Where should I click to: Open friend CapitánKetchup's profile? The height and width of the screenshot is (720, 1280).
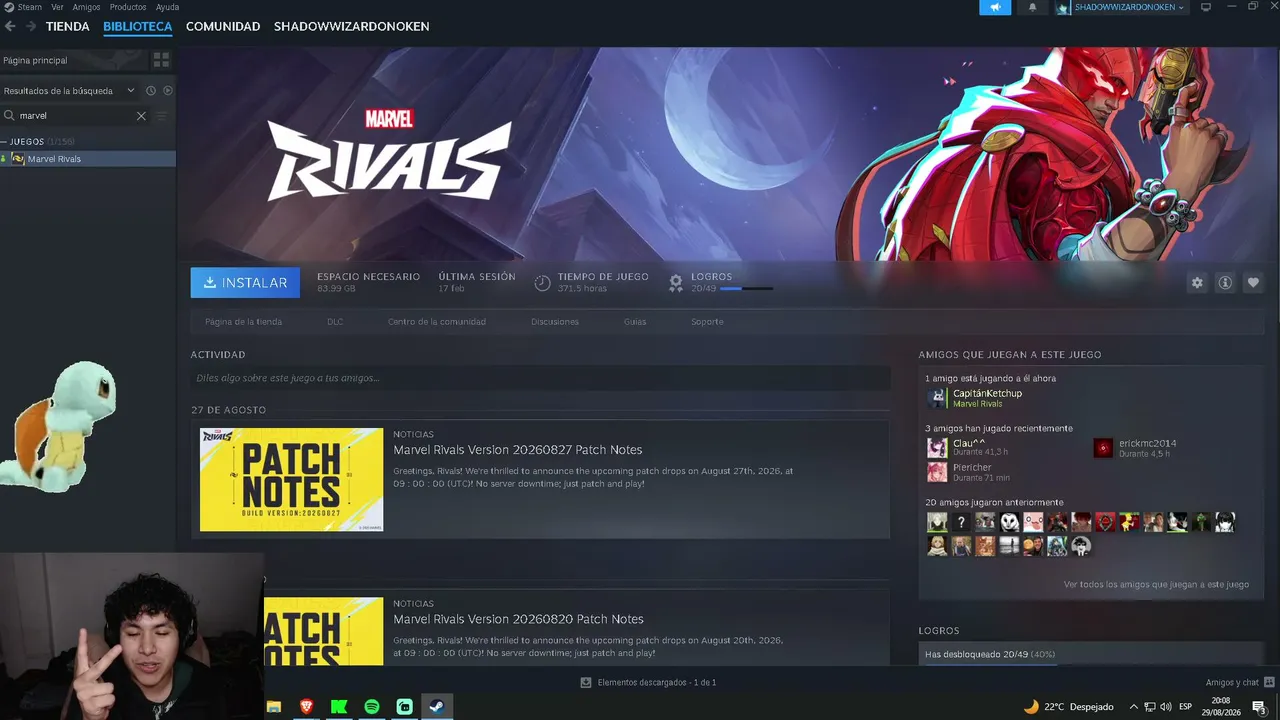(987, 394)
